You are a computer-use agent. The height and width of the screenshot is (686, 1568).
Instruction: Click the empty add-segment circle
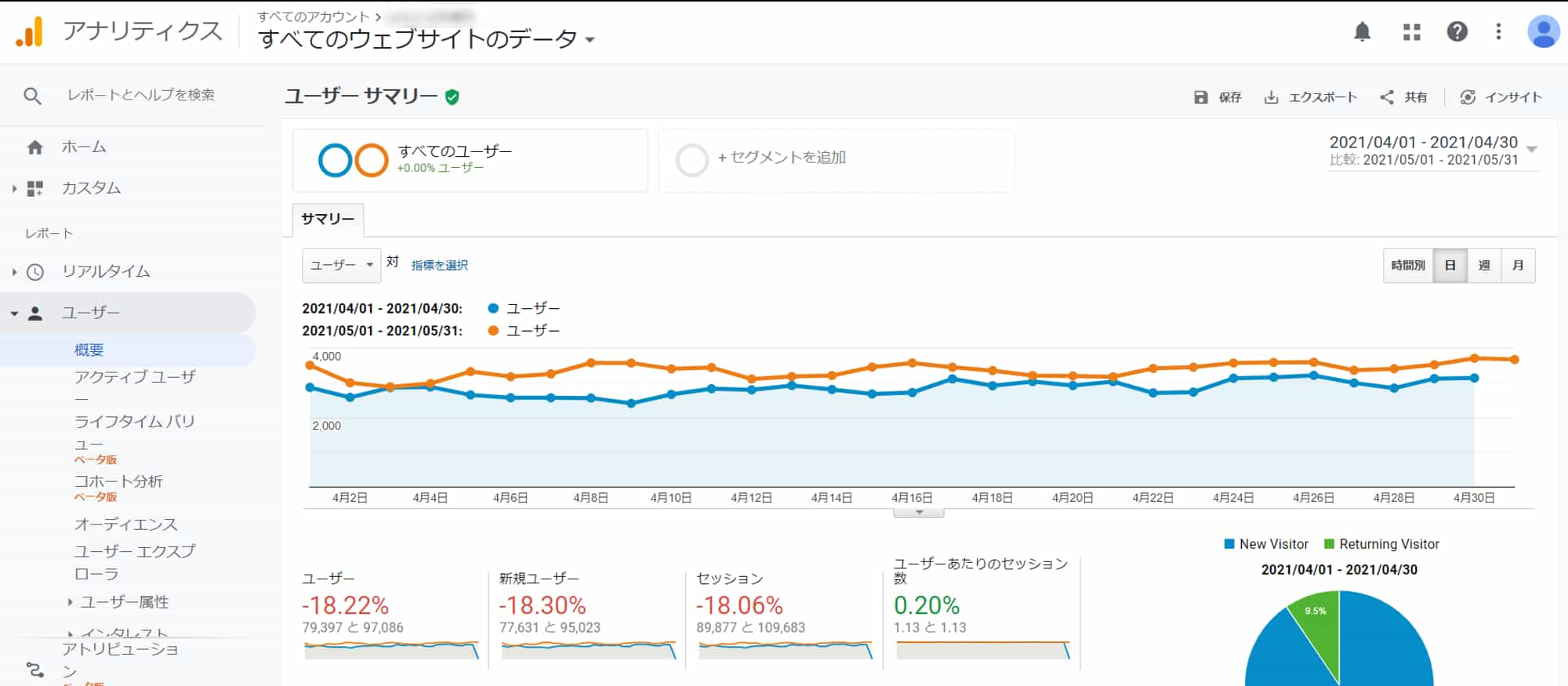click(x=692, y=160)
